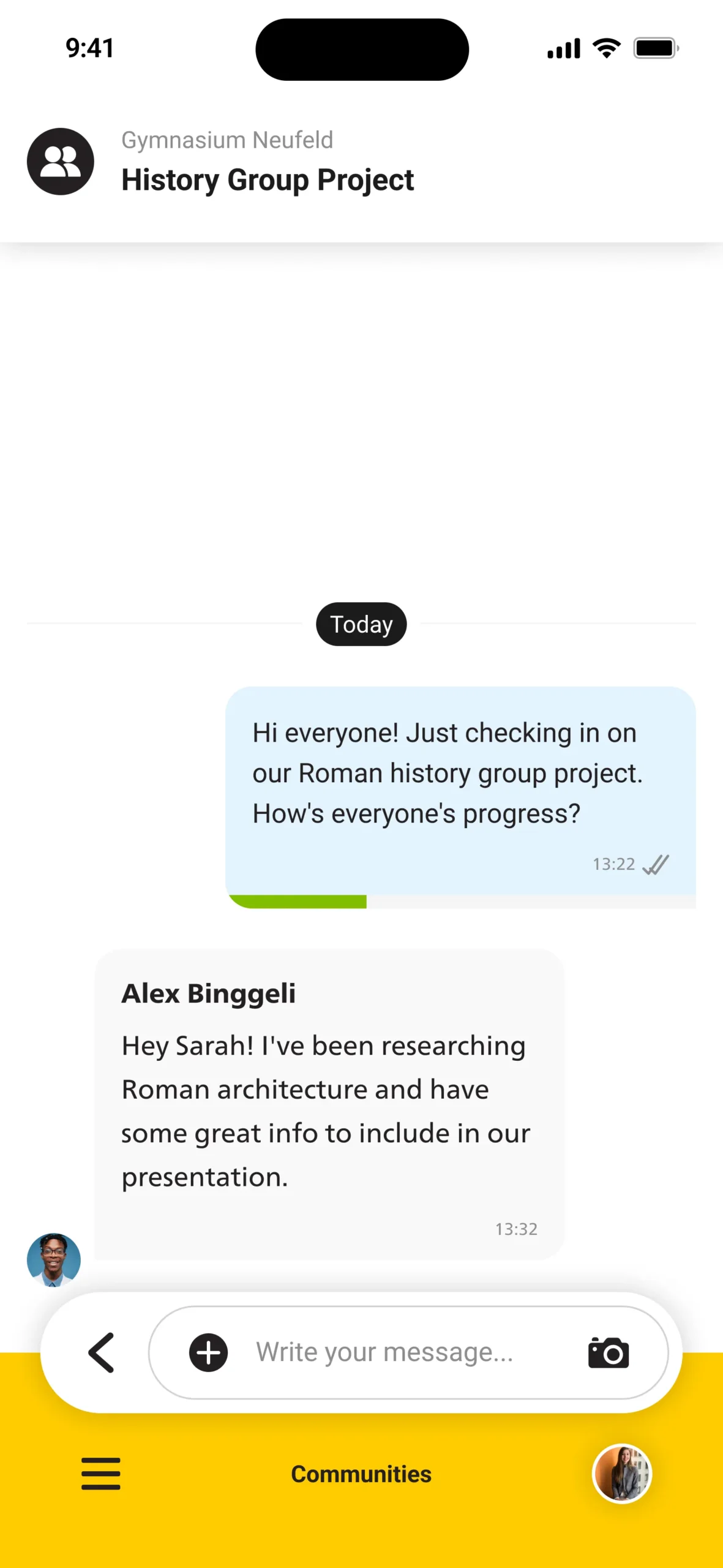Open the History Group Project group avatar
Viewport: 723px width, 1568px height.
coord(60,161)
